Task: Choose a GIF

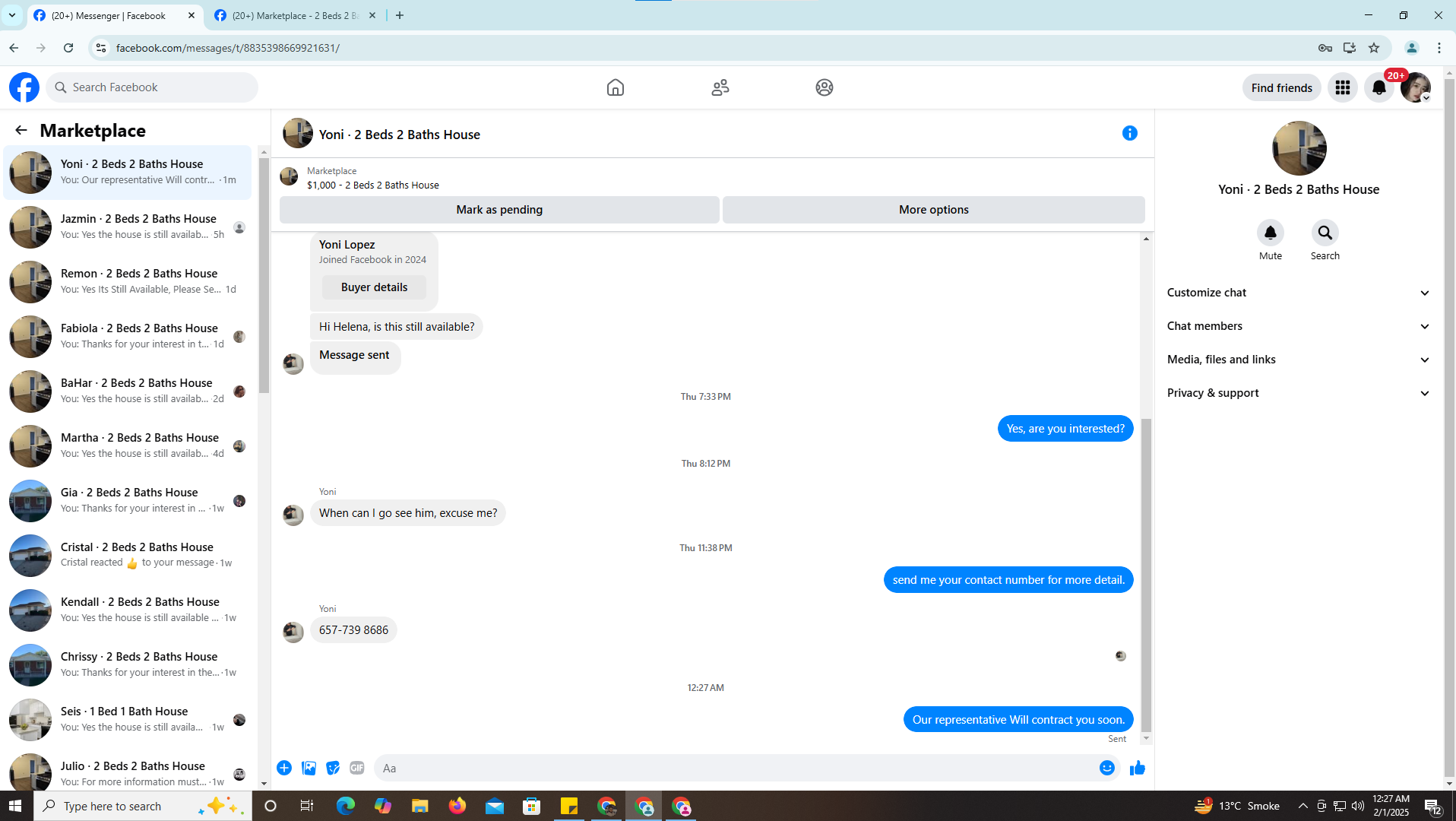Action: (x=357, y=768)
